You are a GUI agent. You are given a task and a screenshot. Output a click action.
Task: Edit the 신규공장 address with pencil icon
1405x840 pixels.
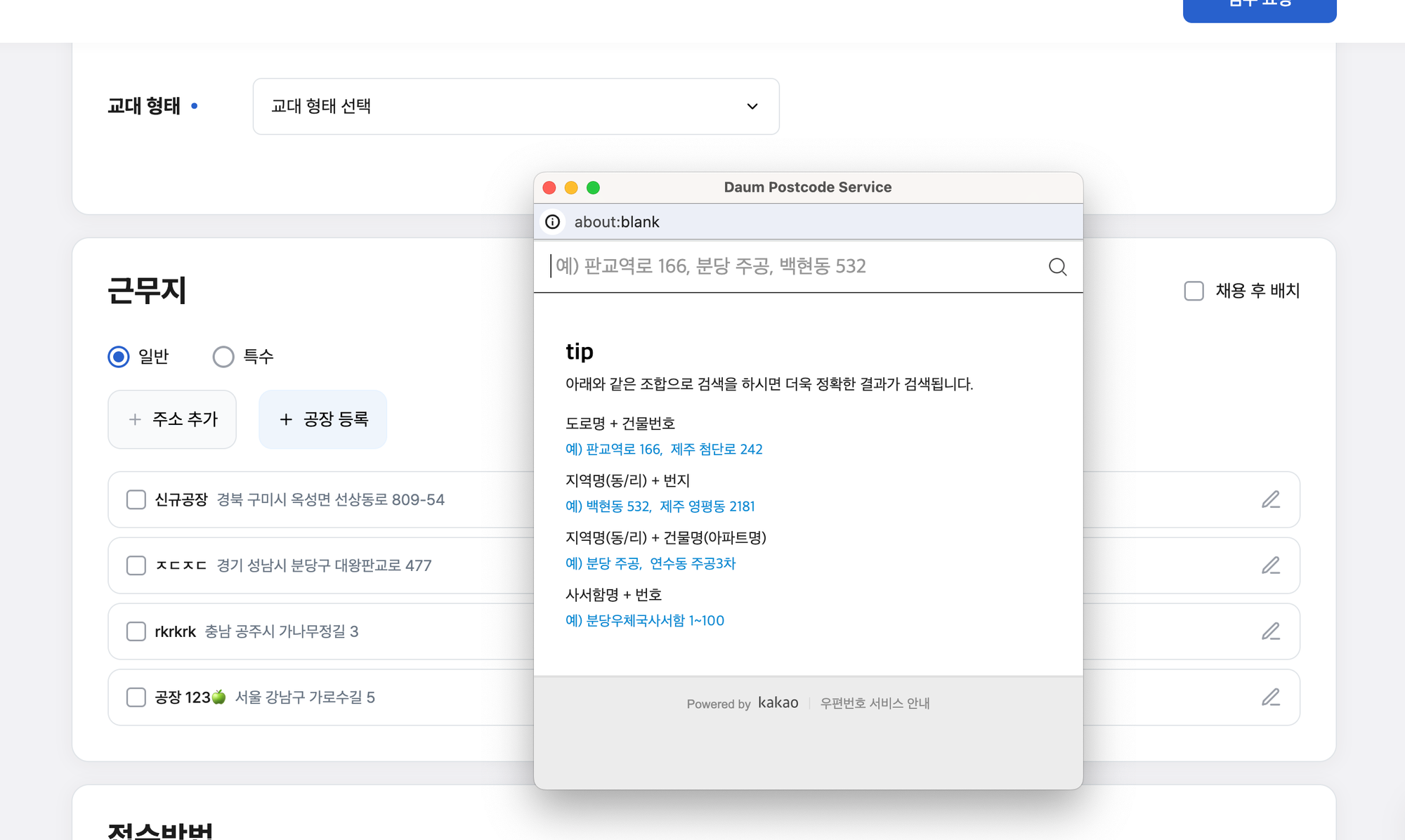point(1270,499)
